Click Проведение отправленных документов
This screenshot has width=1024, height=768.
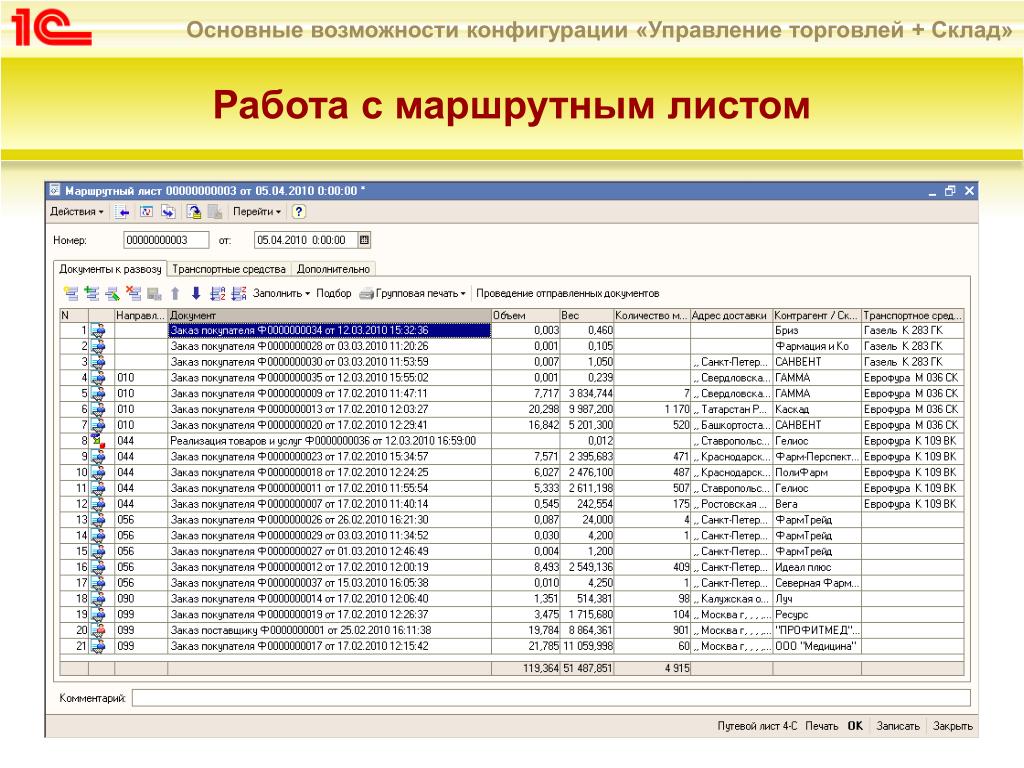click(x=568, y=293)
